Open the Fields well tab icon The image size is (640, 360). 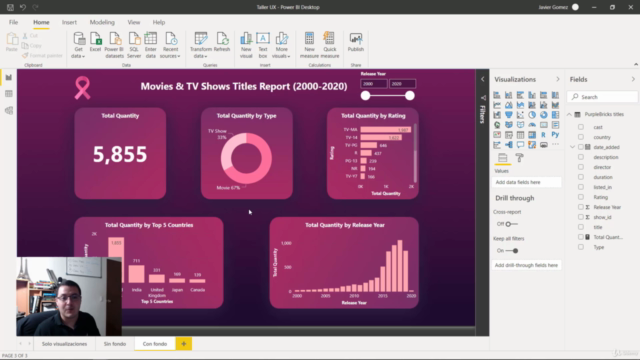502,158
